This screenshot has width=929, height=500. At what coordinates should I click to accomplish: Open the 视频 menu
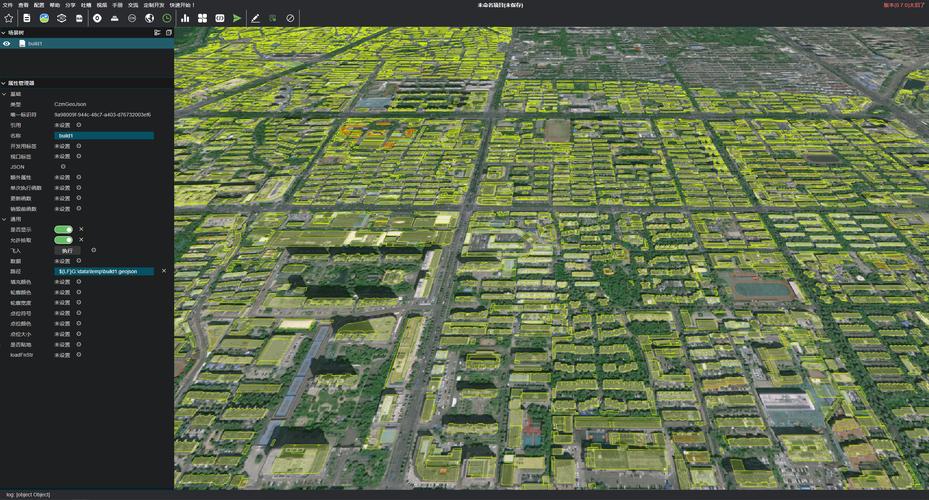102,5
